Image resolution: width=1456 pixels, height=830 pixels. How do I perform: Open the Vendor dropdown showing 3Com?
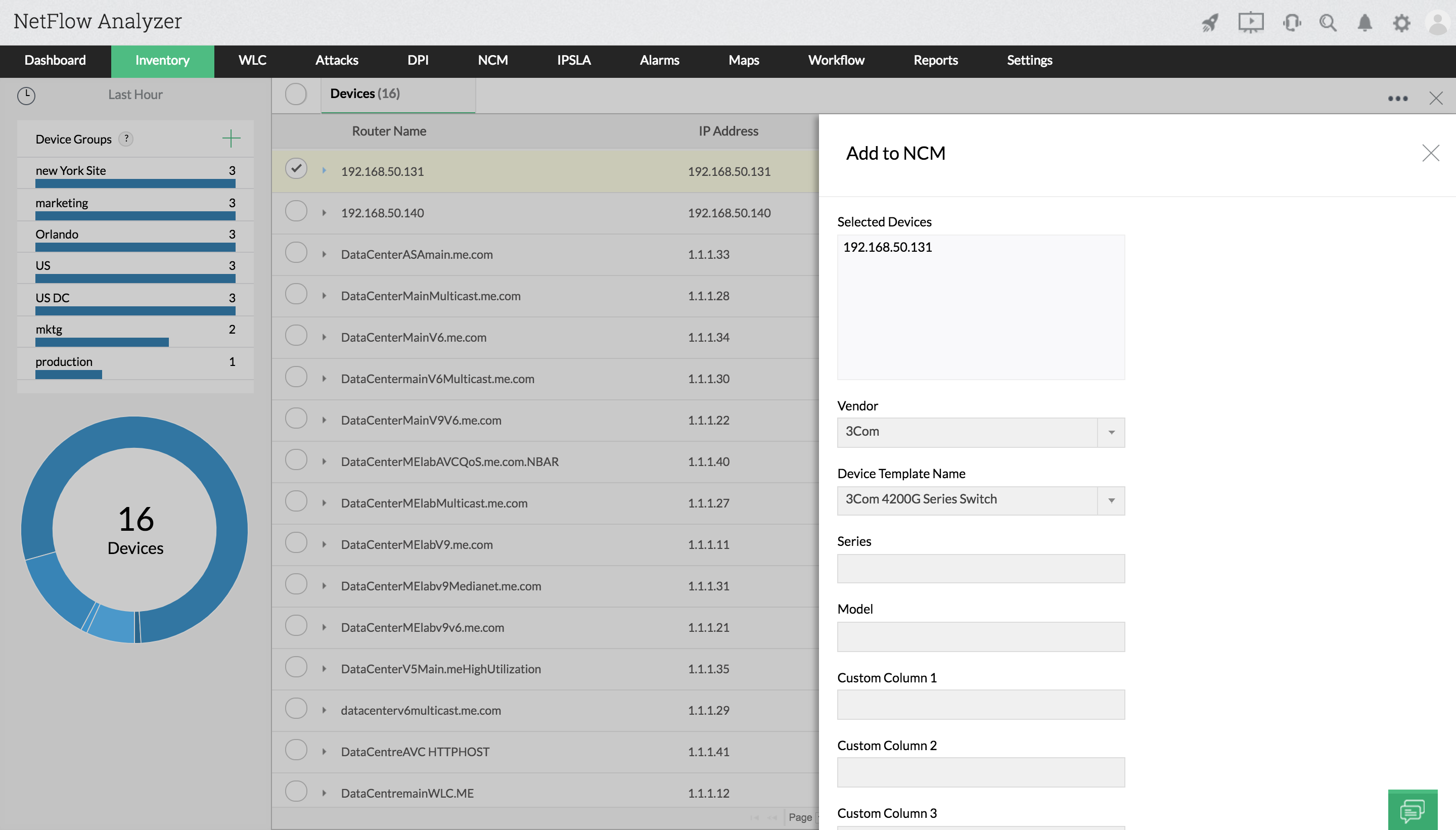point(981,432)
